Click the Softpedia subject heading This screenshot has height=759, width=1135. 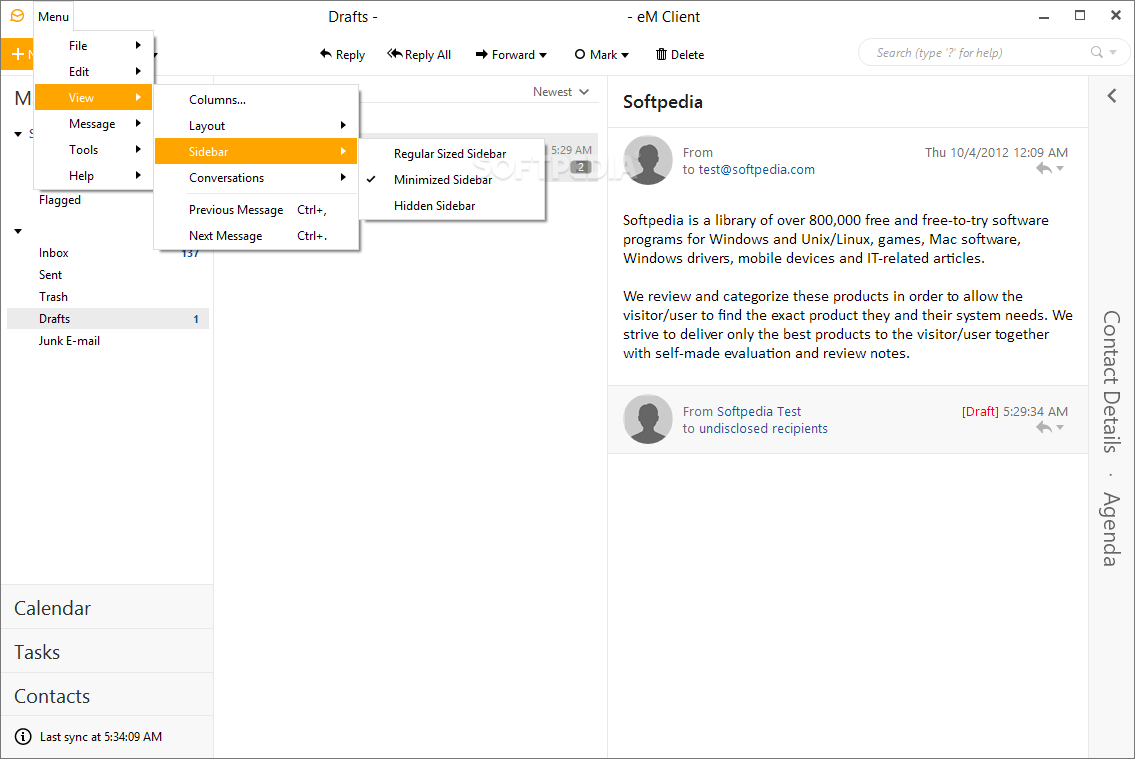[662, 102]
